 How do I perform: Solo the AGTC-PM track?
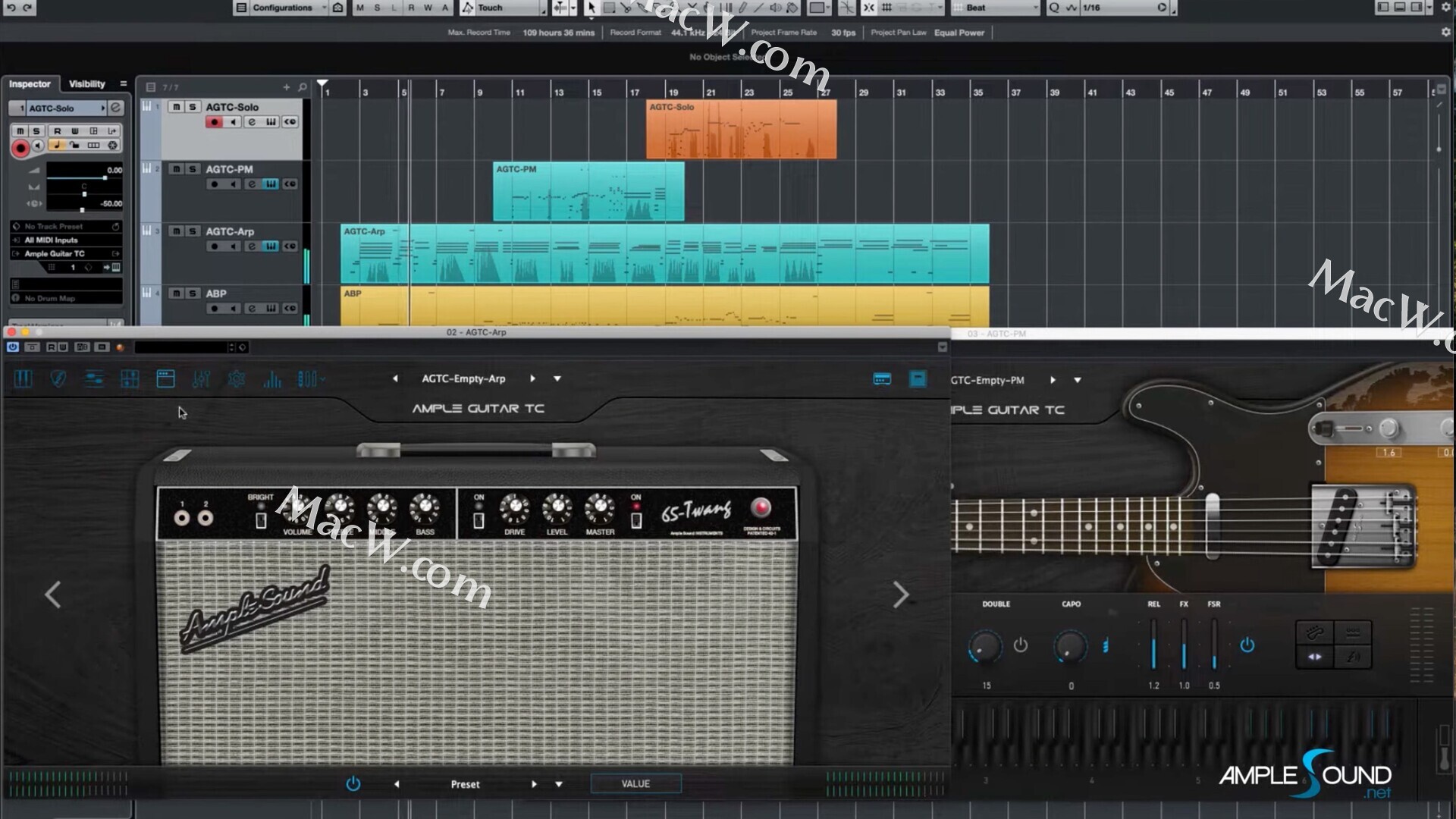pos(193,169)
